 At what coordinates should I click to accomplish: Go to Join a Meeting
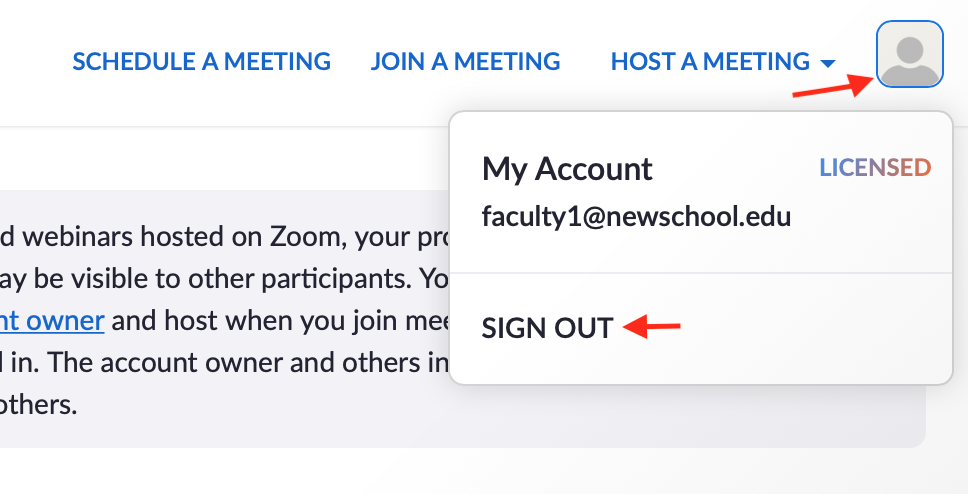click(x=465, y=62)
